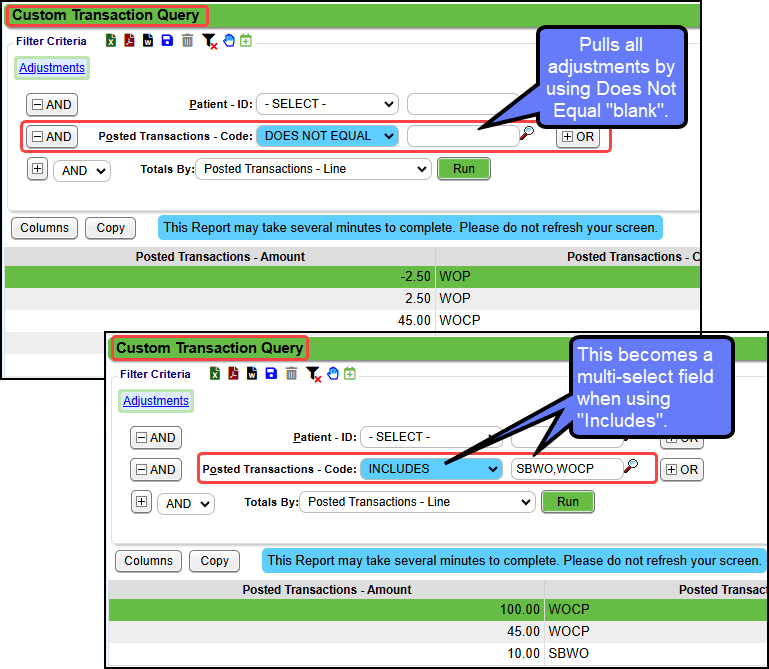Sort by Posted Transactions - Amount in upper window

220,257
